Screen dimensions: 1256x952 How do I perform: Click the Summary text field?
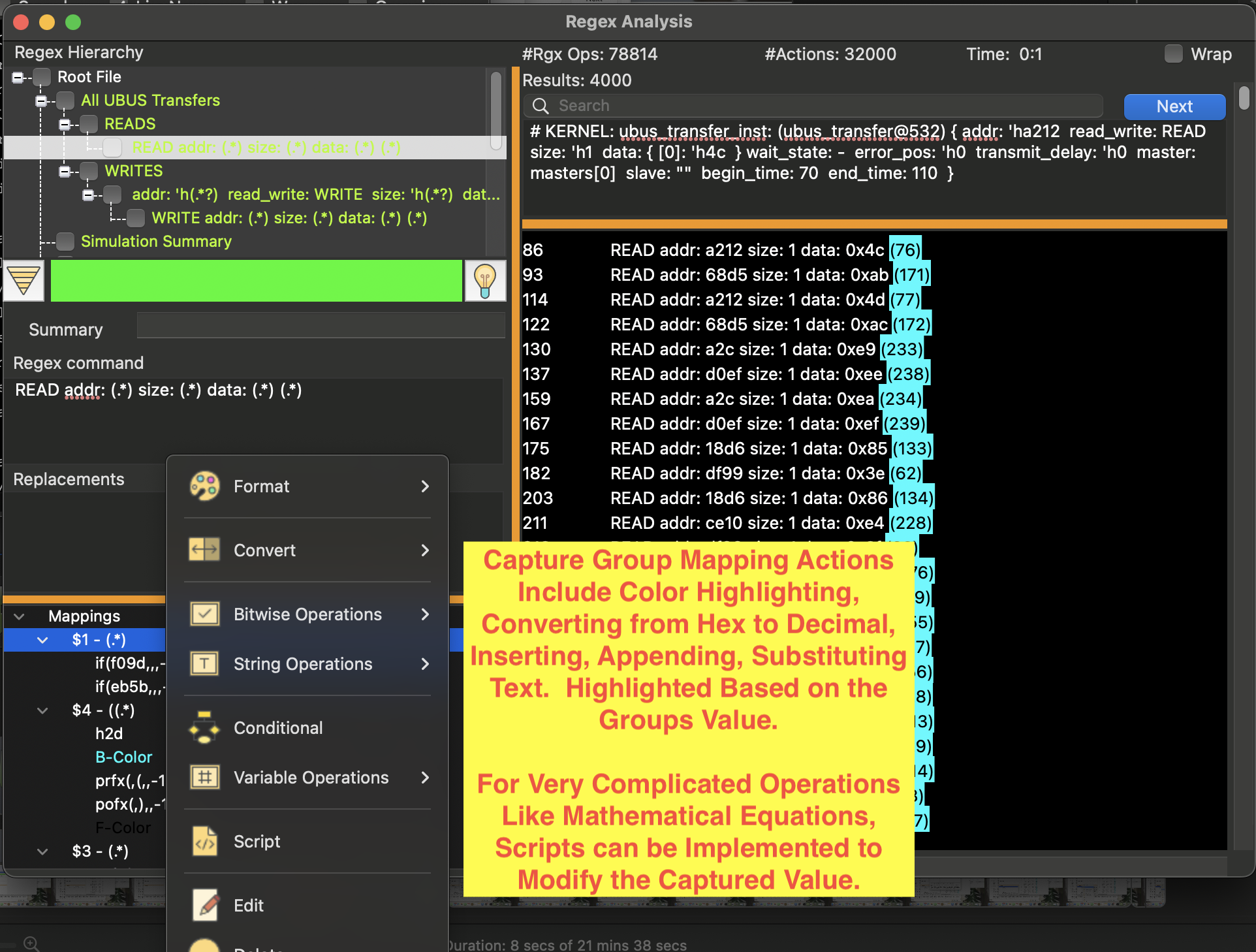coord(321,326)
